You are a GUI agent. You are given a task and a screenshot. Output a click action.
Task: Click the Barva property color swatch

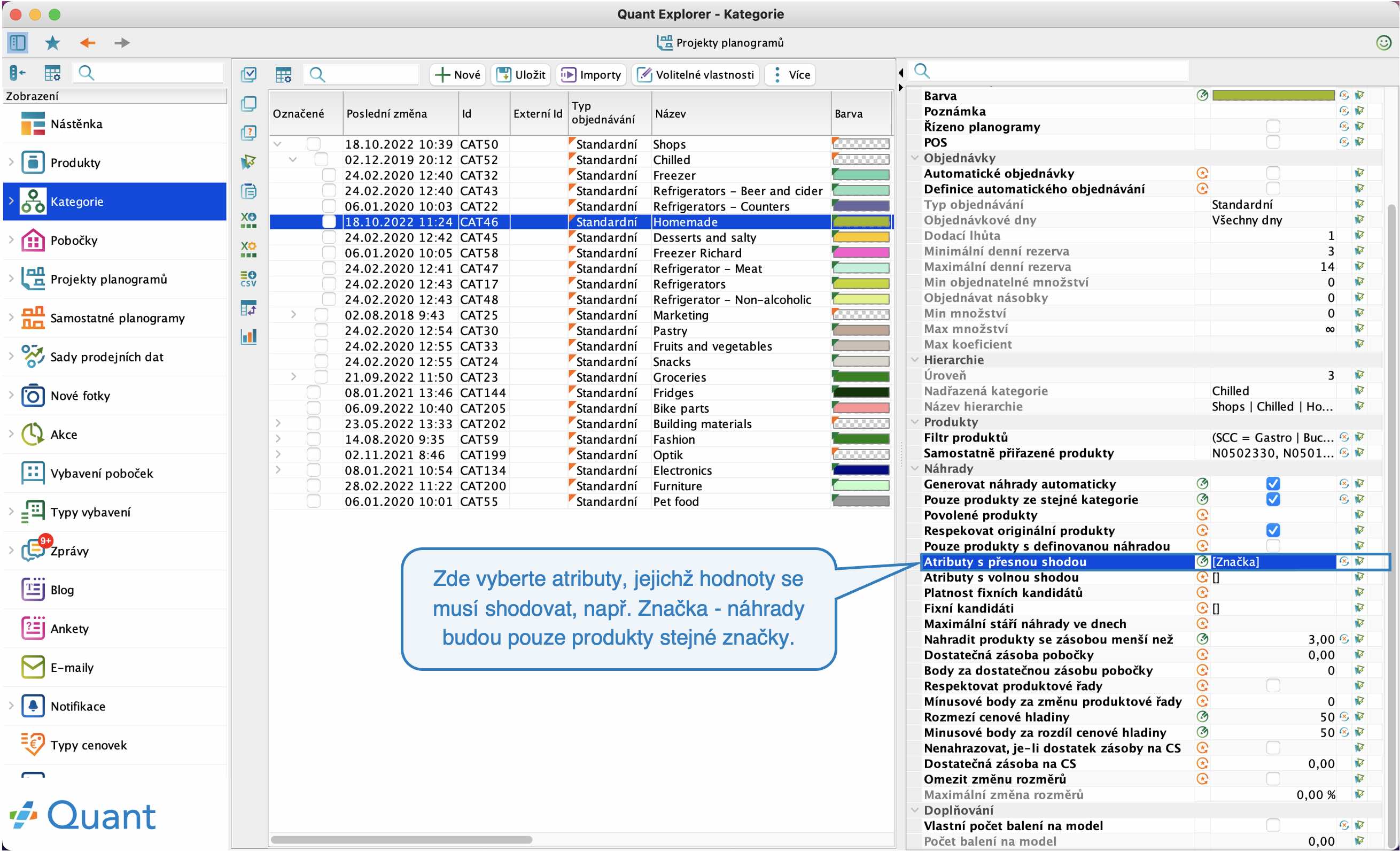click(x=1273, y=95)
